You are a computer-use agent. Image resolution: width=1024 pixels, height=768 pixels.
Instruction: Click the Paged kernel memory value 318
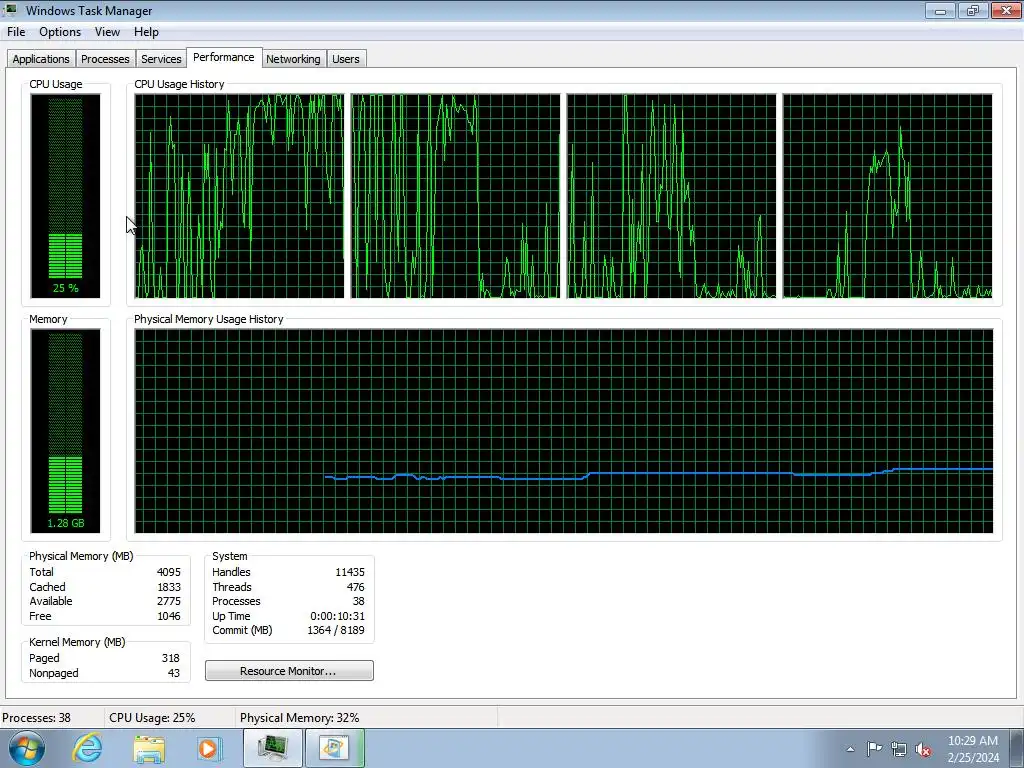(170, 658)
